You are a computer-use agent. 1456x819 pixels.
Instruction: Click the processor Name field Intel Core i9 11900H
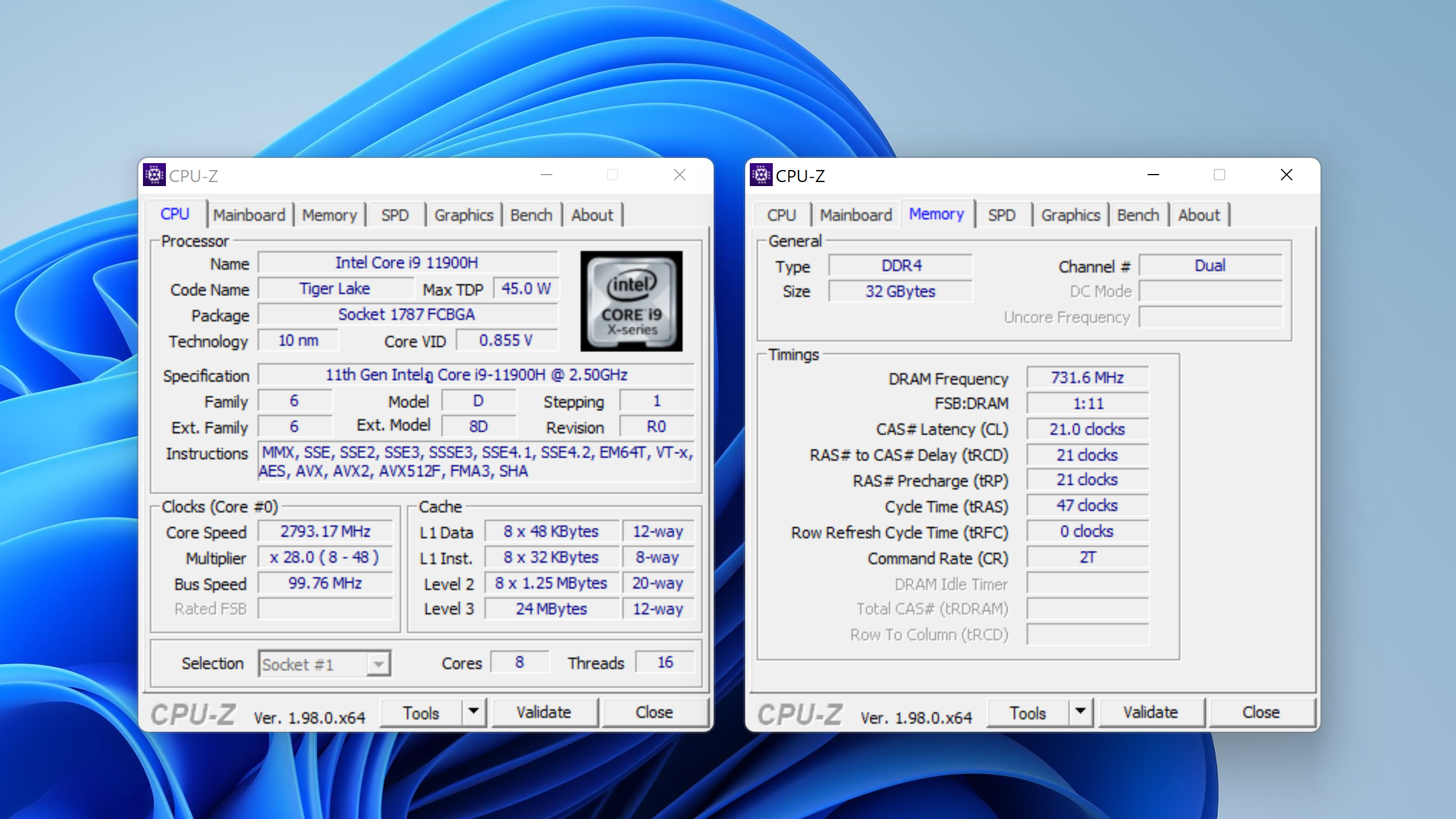[x=407, y=262]
